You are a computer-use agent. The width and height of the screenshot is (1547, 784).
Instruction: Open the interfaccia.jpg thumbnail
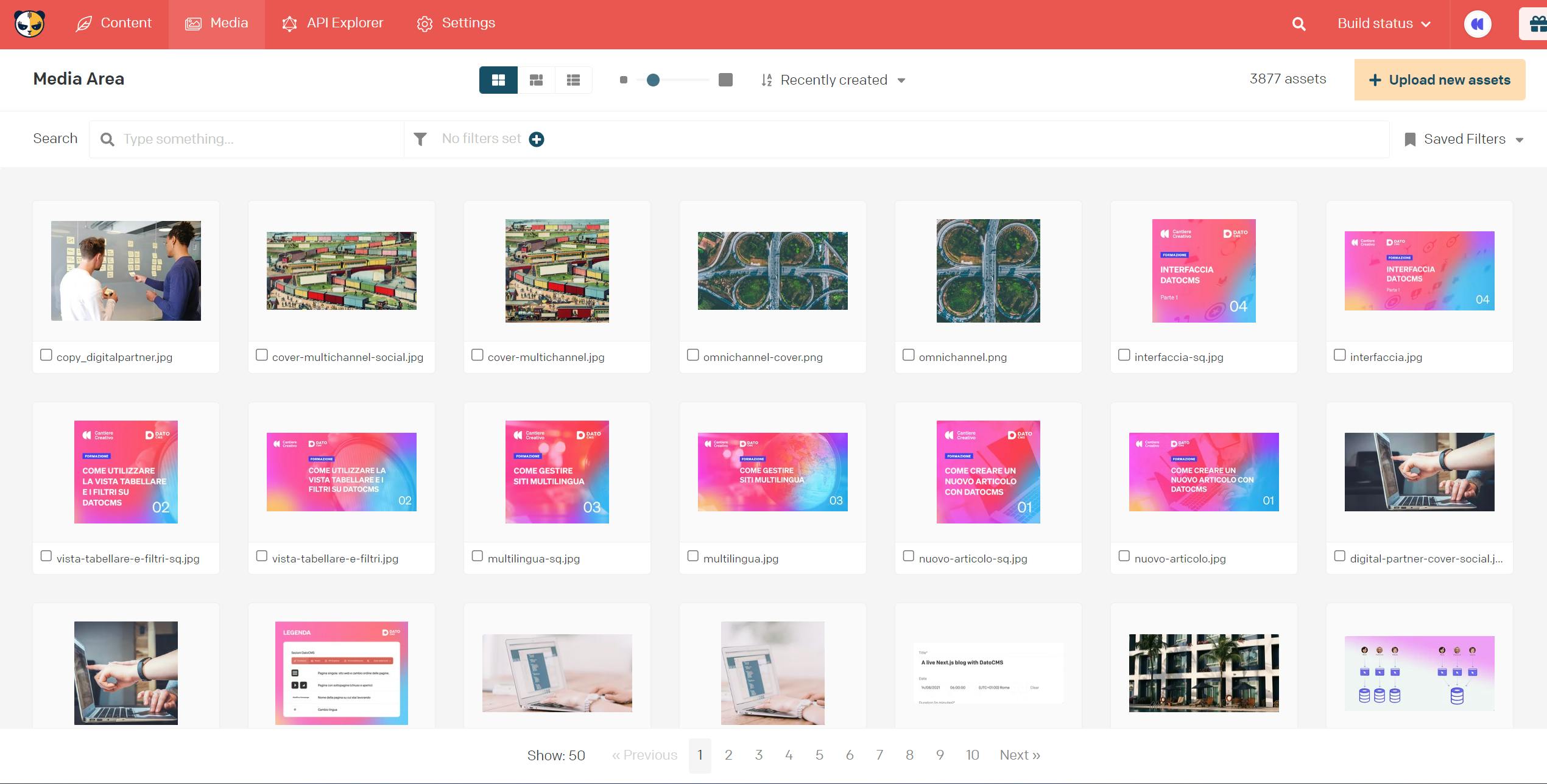coord(1420,271)
